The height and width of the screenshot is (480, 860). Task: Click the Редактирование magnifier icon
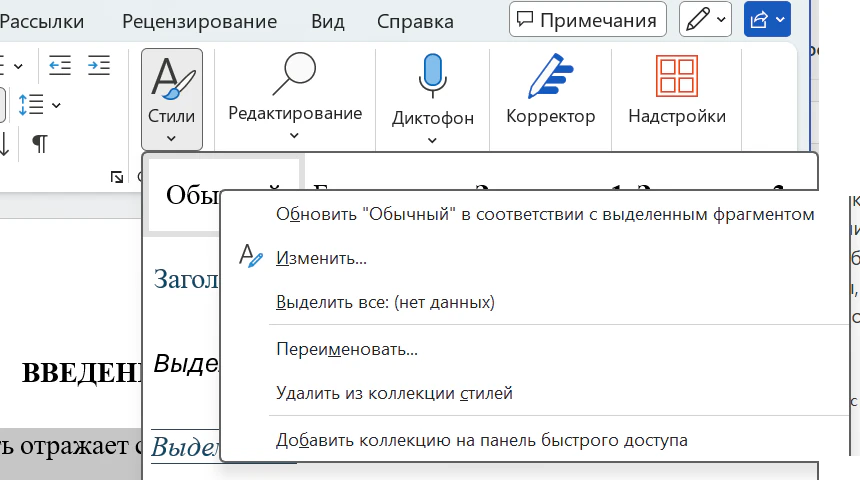[x=295, y=74]
